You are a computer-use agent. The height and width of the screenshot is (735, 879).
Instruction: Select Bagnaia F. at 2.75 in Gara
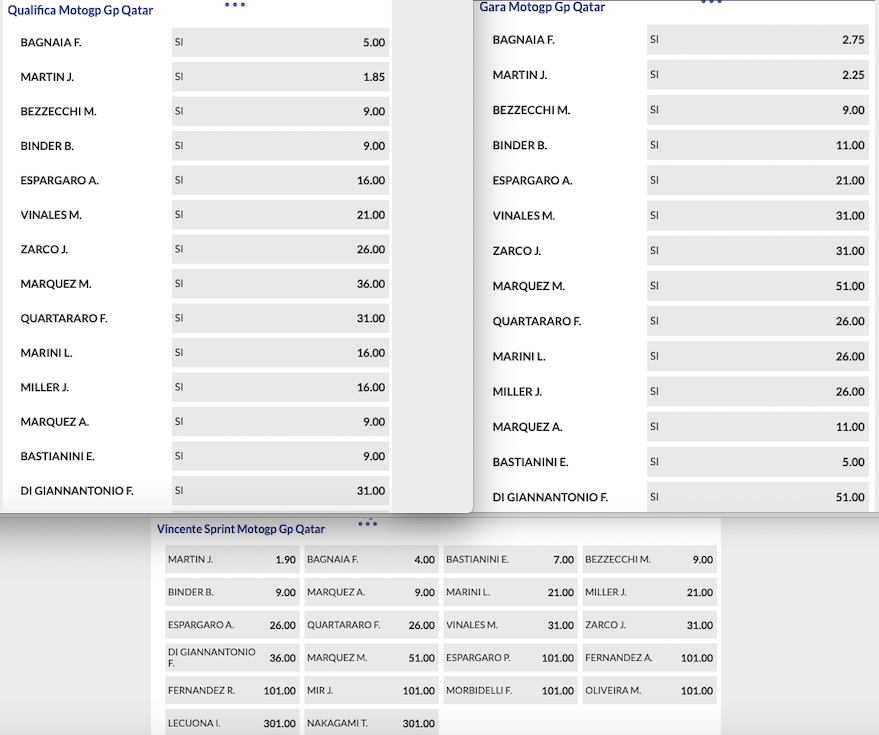click(757, 40)
